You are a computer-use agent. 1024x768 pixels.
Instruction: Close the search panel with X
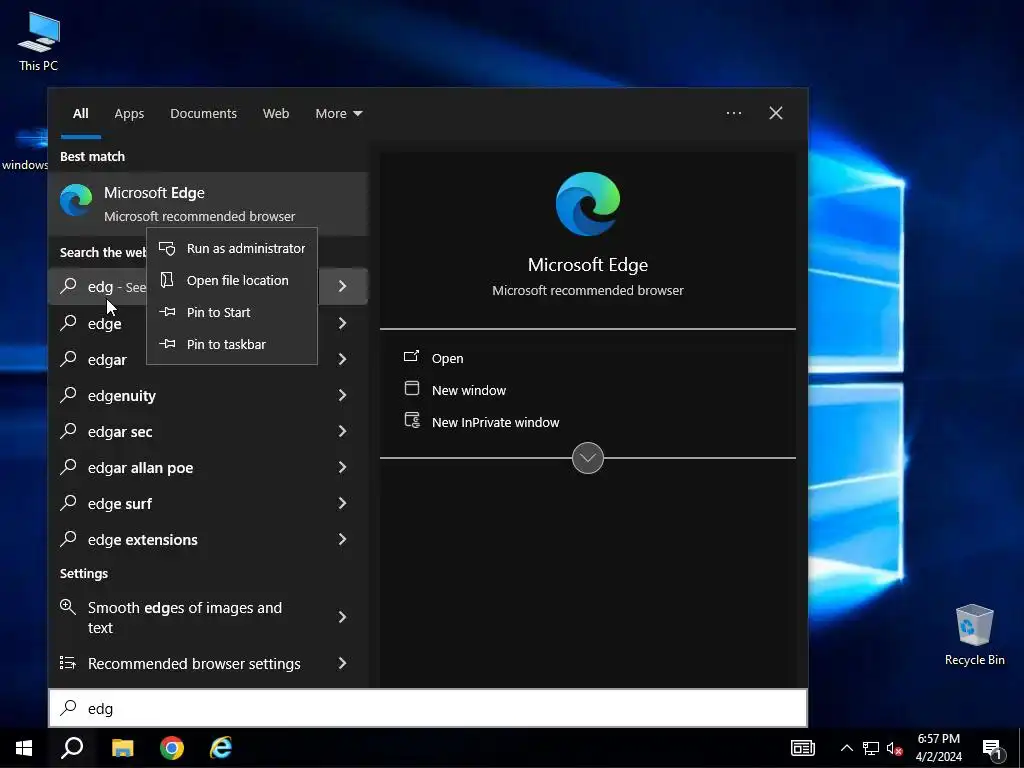776,113
